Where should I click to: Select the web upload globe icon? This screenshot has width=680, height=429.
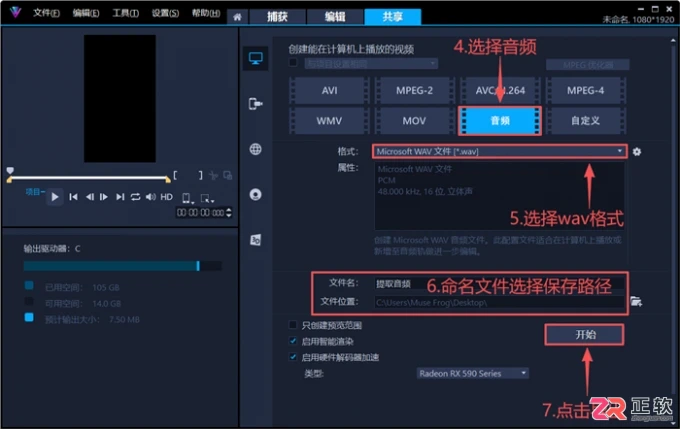tap(255, 149)
